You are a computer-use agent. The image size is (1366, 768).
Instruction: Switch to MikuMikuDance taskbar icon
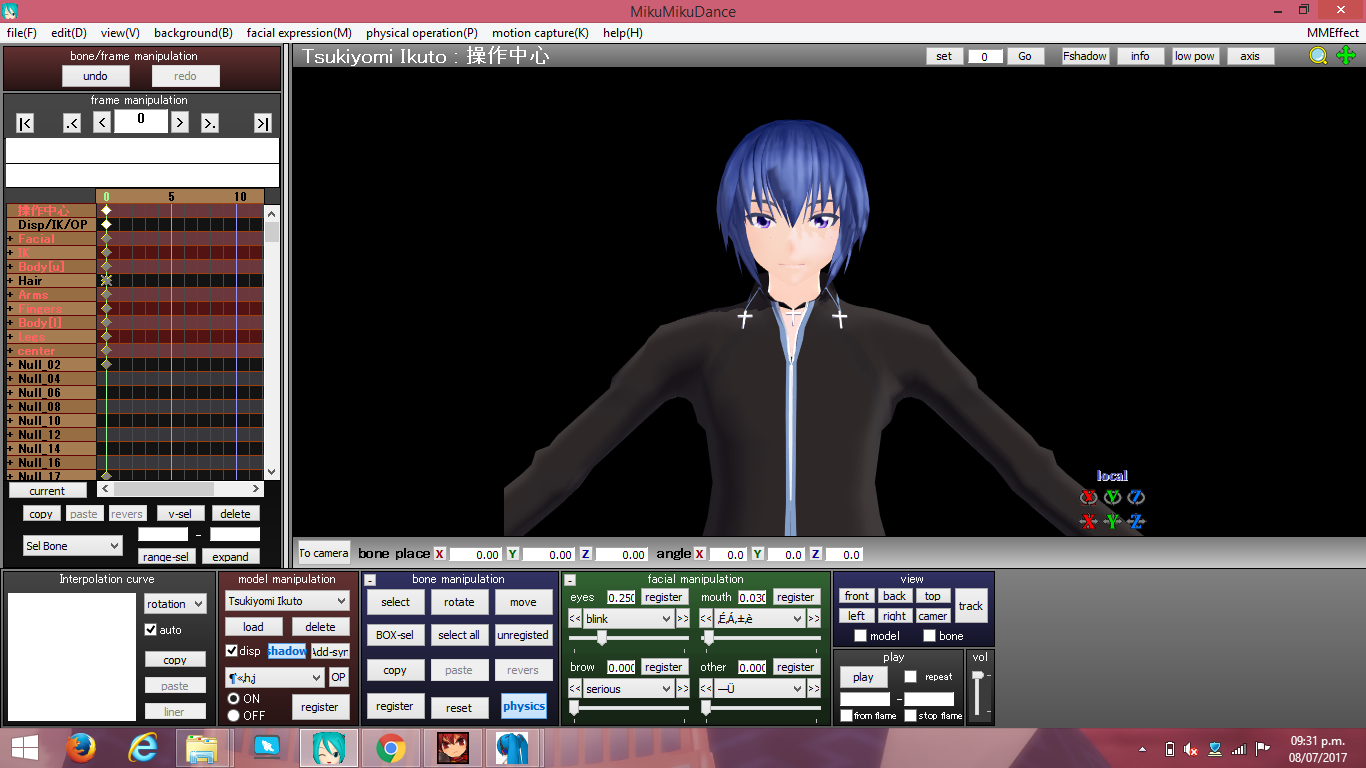point(328,748)
